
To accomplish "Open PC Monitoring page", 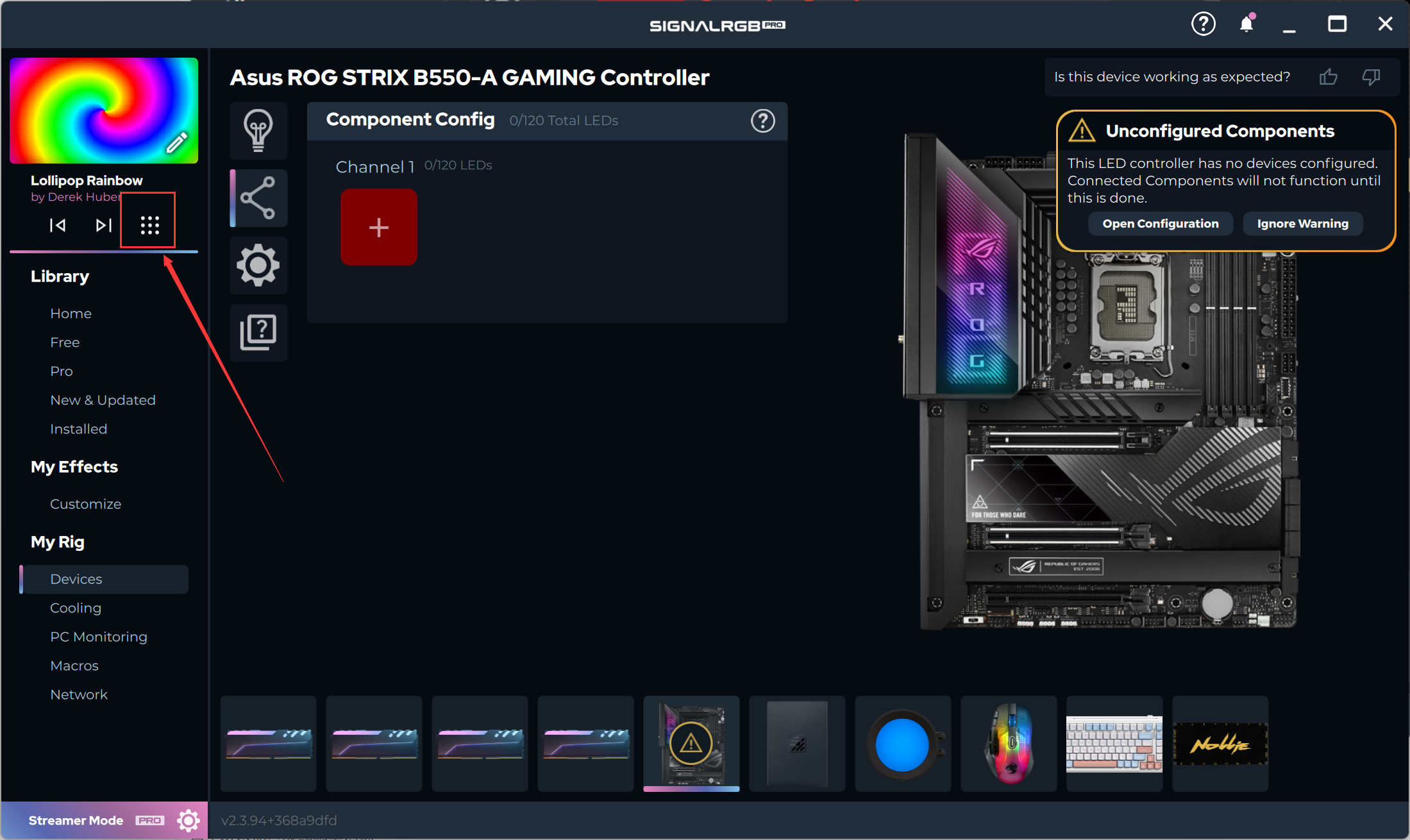I will tap(99, 637).
